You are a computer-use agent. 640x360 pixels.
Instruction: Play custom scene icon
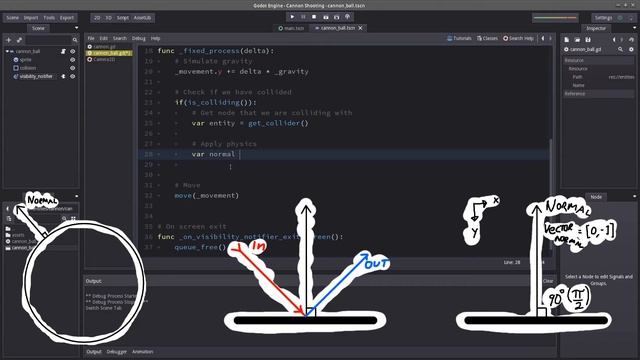(337, 17)
